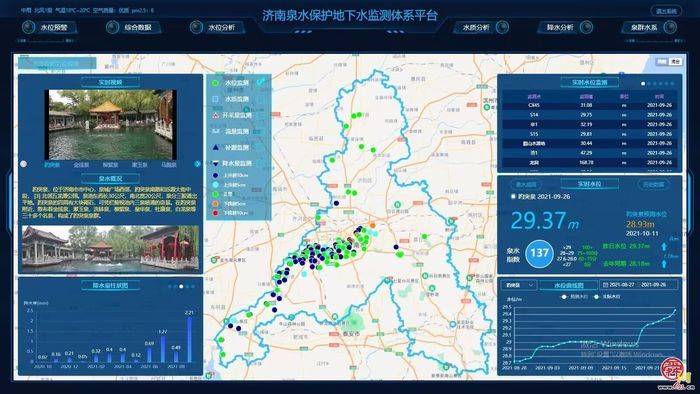
Task: Click the S15 monitoring point row
Action: (589, 134)
